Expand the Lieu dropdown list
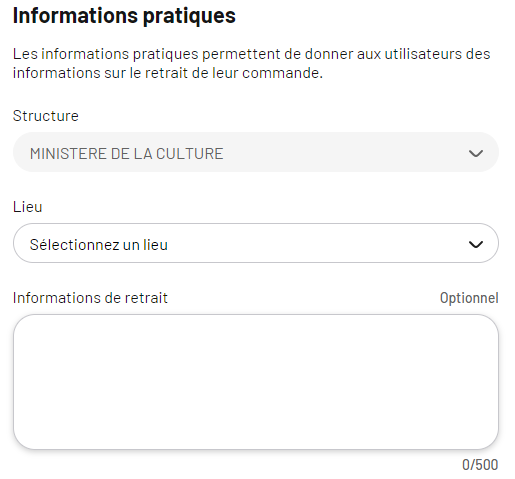Screen dimensions: 515x479 [256, 243]
